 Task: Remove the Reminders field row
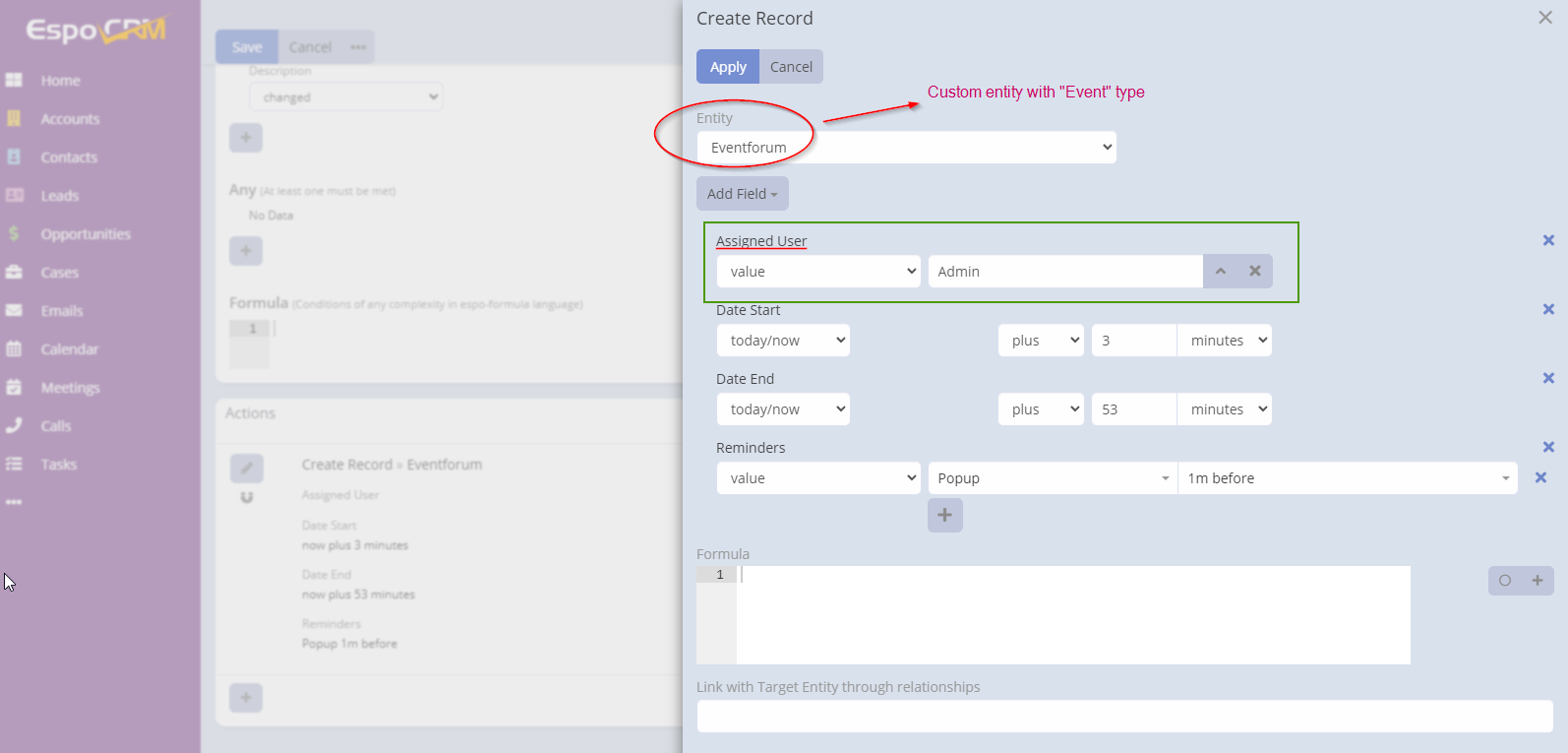(x=1548, y=447)
